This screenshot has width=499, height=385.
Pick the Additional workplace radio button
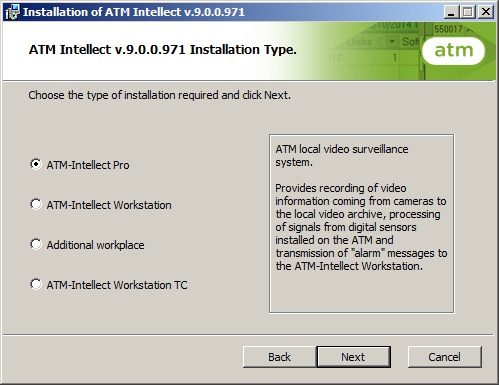(x=36, y=244)
